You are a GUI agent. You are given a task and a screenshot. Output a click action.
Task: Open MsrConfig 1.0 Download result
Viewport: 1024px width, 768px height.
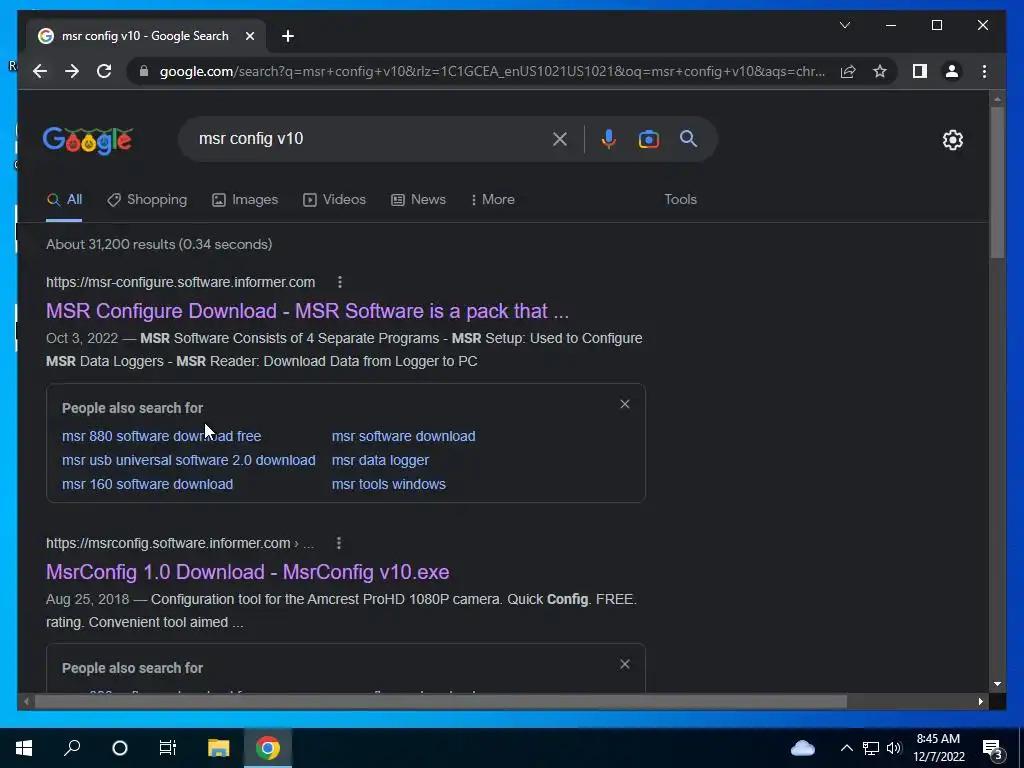coord(248,572)
